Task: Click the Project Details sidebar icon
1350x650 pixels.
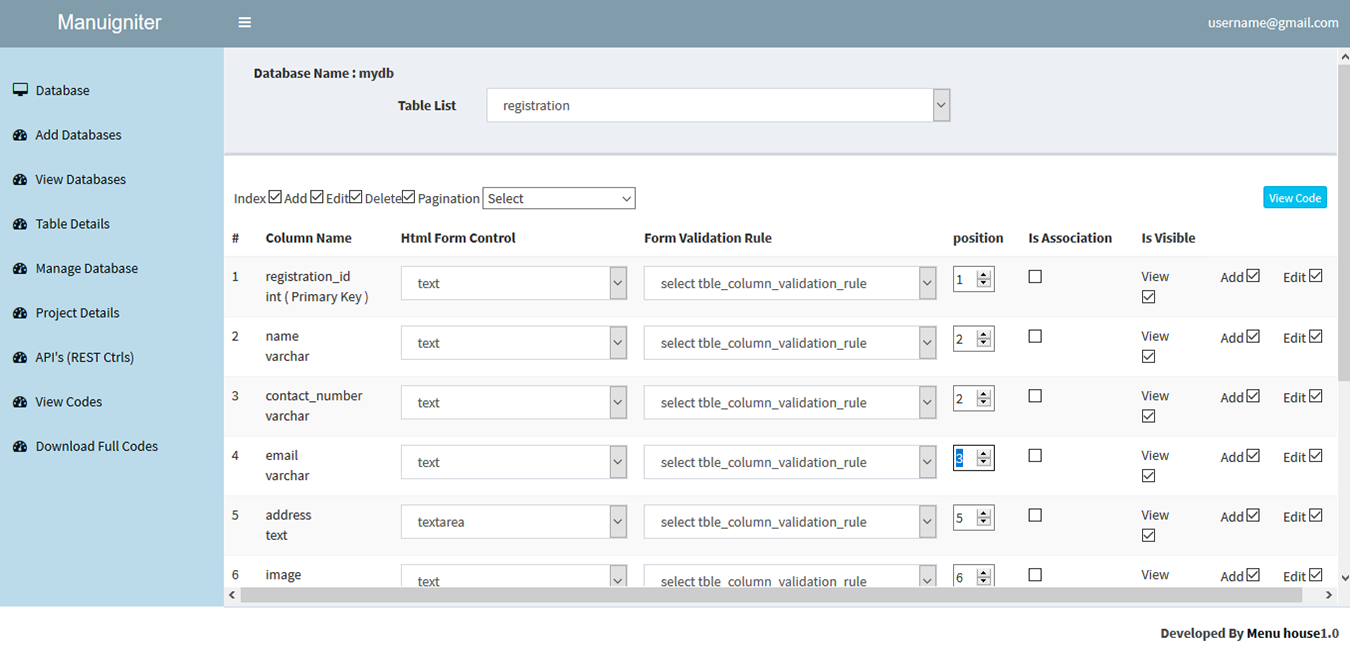Action: pyautogui.click(x=20, y=313)
